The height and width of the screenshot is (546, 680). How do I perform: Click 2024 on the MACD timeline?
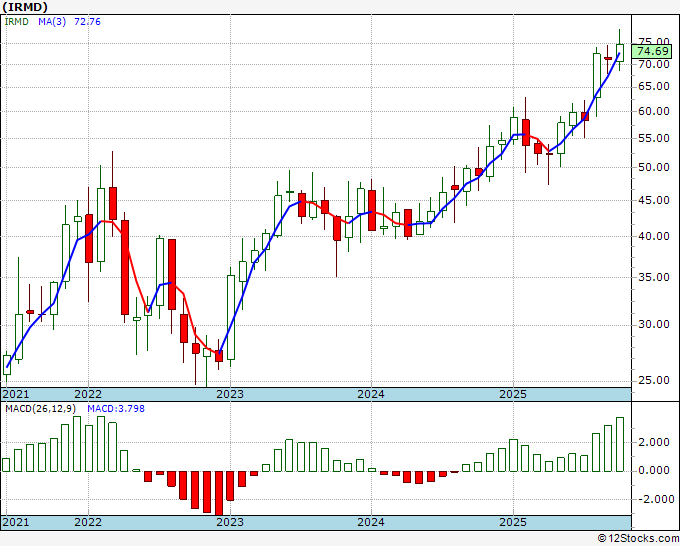pyautogui.click(x=371, y=522)
